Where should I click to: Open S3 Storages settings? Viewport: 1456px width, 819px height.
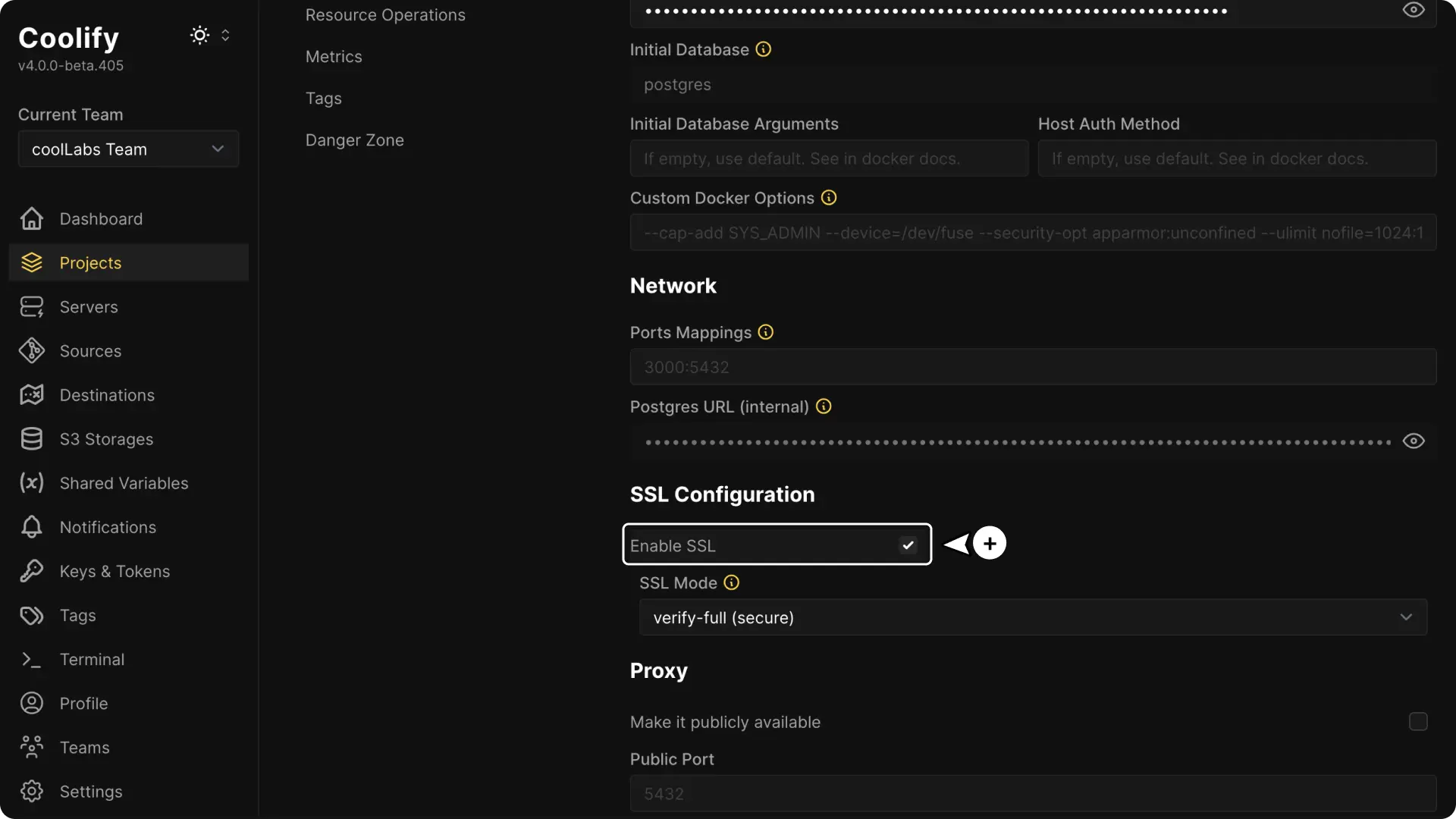(x=106, y=438)
